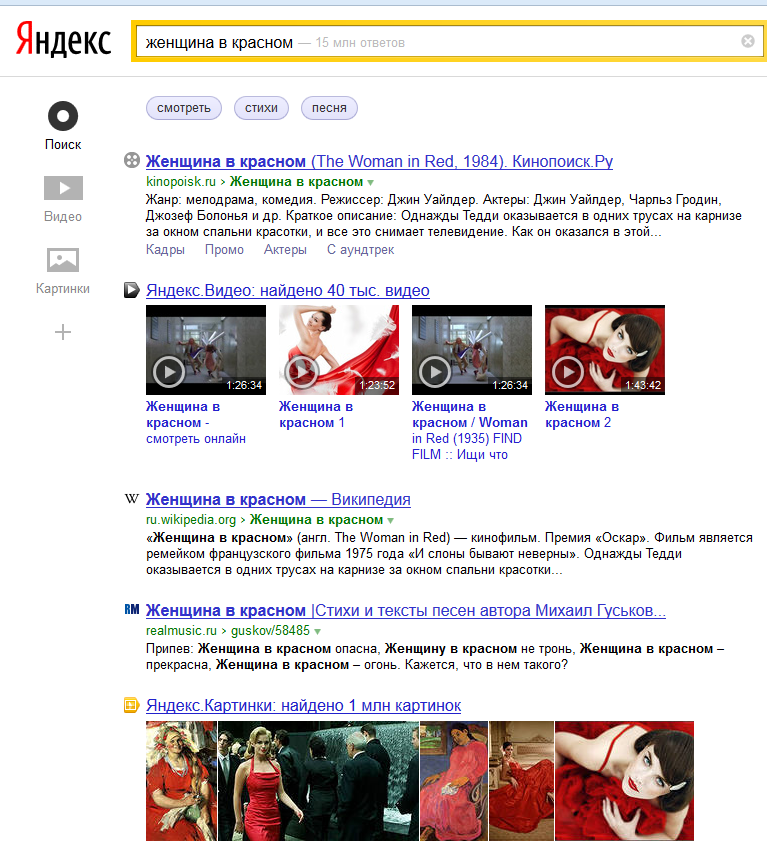Open 'Женщина в красном - смотреть онлайн' video title

[x=196, y=423]
